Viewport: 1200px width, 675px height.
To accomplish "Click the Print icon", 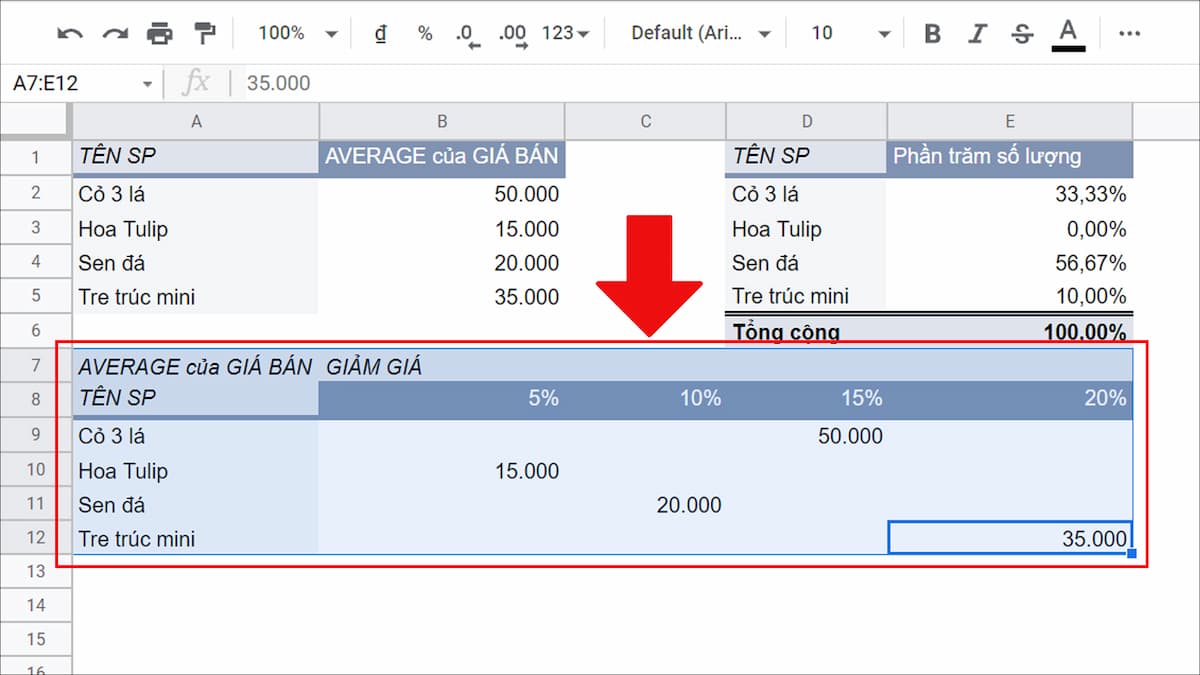I will coord(160,34).
